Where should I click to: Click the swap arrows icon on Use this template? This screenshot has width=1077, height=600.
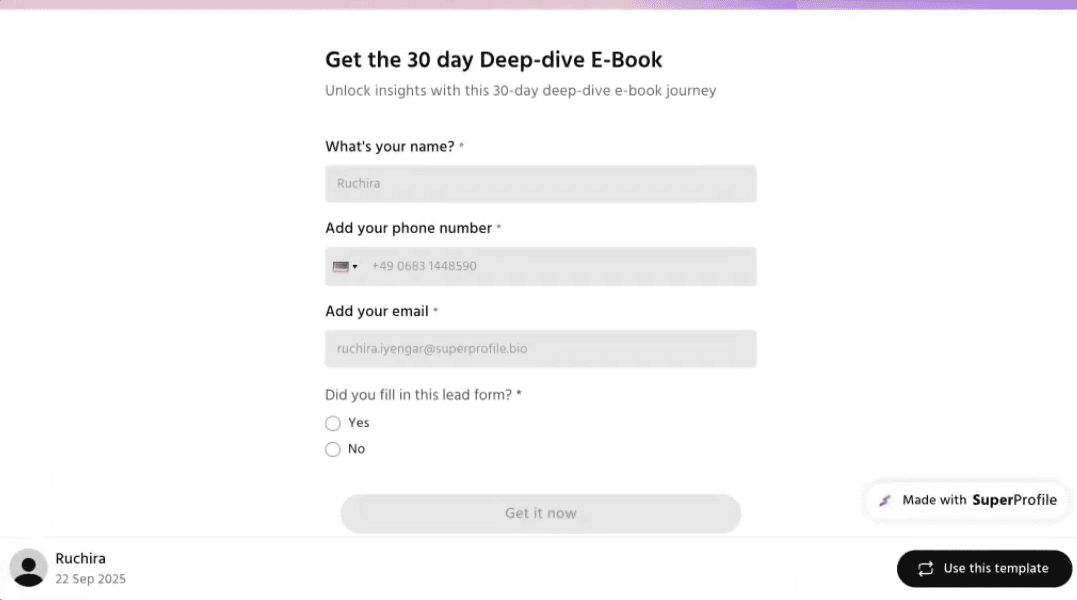click(925, 568)
